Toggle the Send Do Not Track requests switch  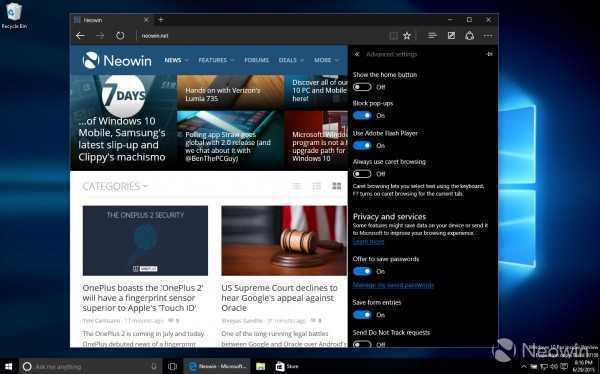click(362, 344)
